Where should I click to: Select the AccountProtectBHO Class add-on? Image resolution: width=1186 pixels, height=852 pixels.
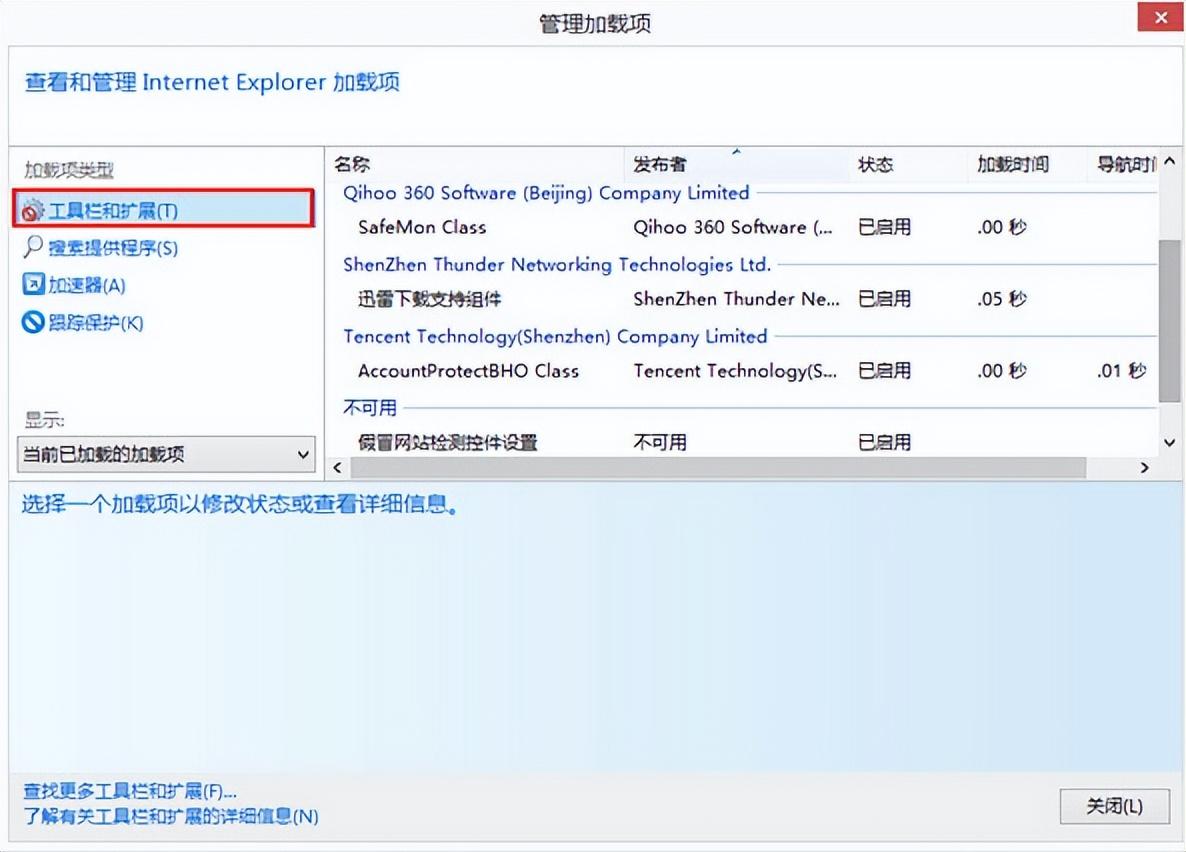point(468,371)
